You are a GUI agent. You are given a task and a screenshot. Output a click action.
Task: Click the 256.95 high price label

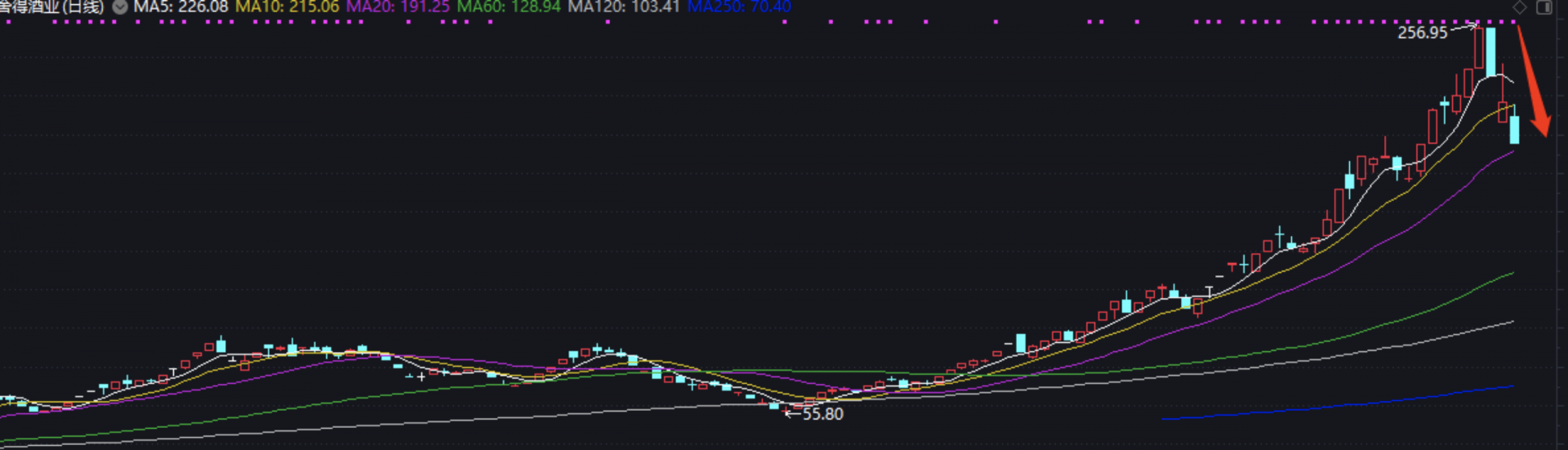pyautogui.click(x=1423, y=33)
